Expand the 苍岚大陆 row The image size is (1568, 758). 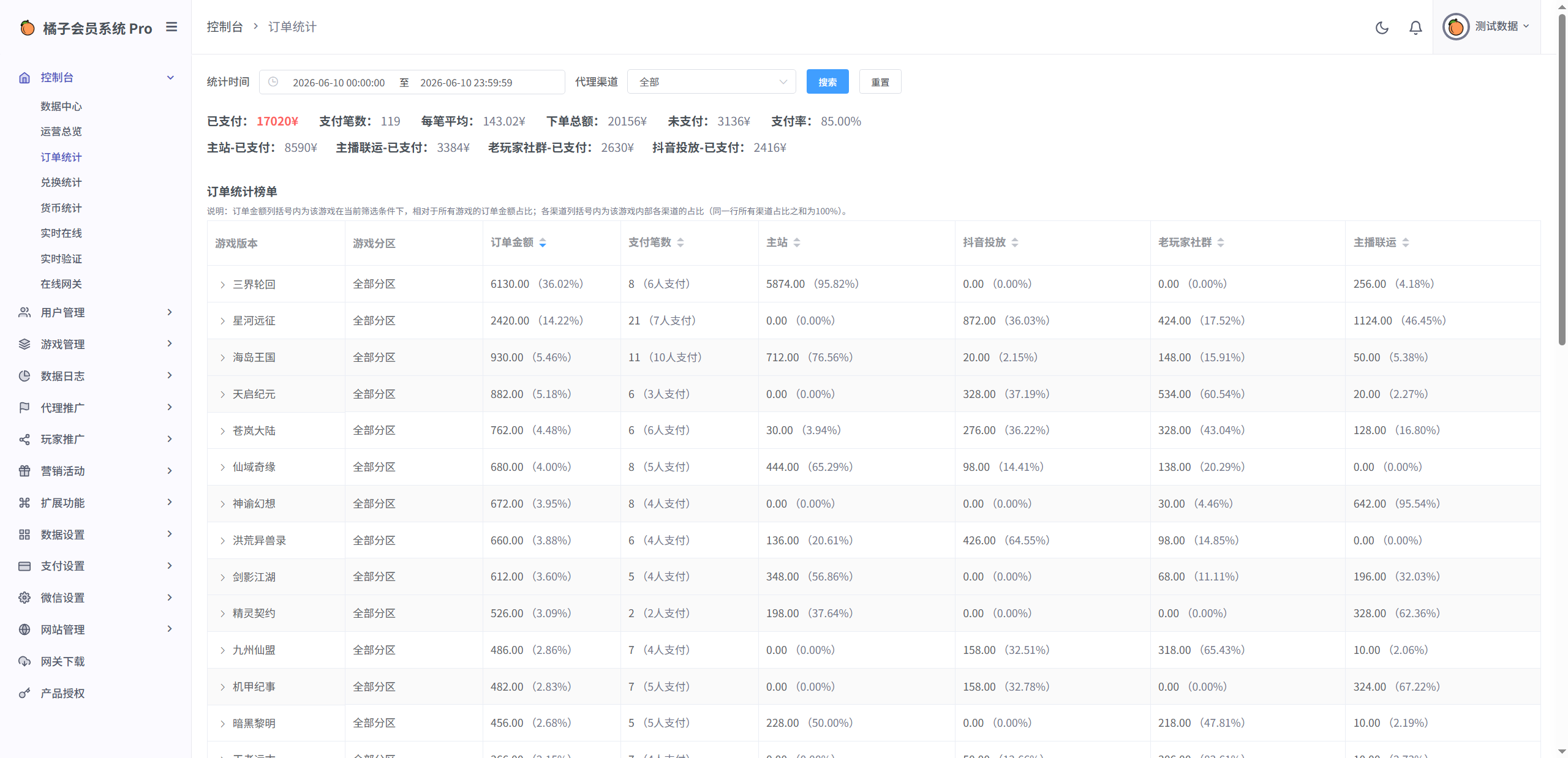222,431
